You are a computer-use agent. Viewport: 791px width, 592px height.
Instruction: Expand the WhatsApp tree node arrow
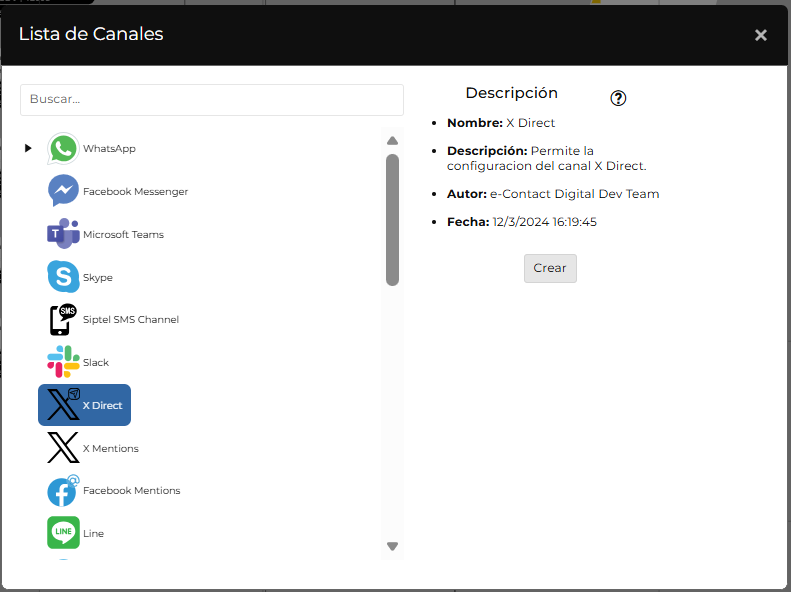pyautogui.click(x=28, y=148)
